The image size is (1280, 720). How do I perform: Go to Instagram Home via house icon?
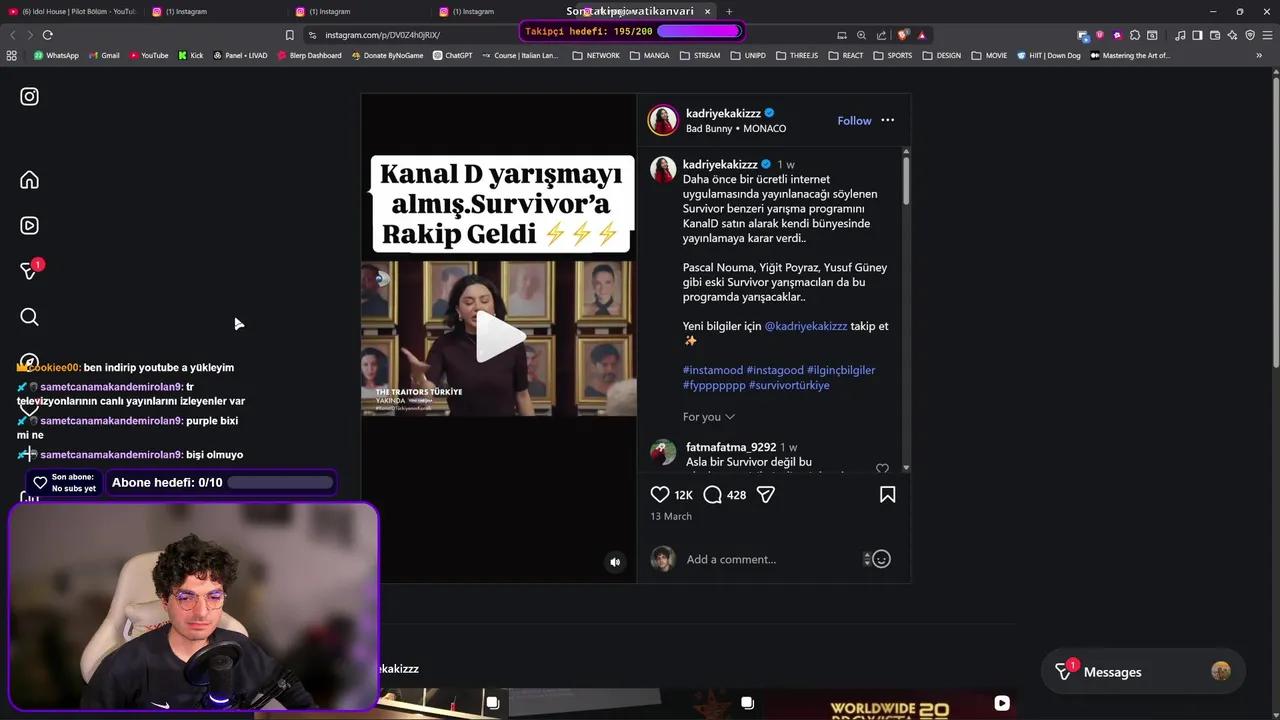coord(29,180)
